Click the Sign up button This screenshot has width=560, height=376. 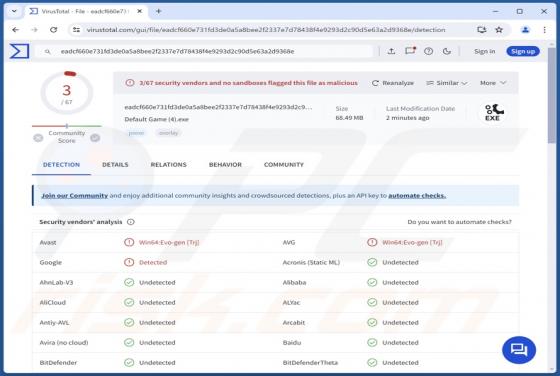click(523, 51)
